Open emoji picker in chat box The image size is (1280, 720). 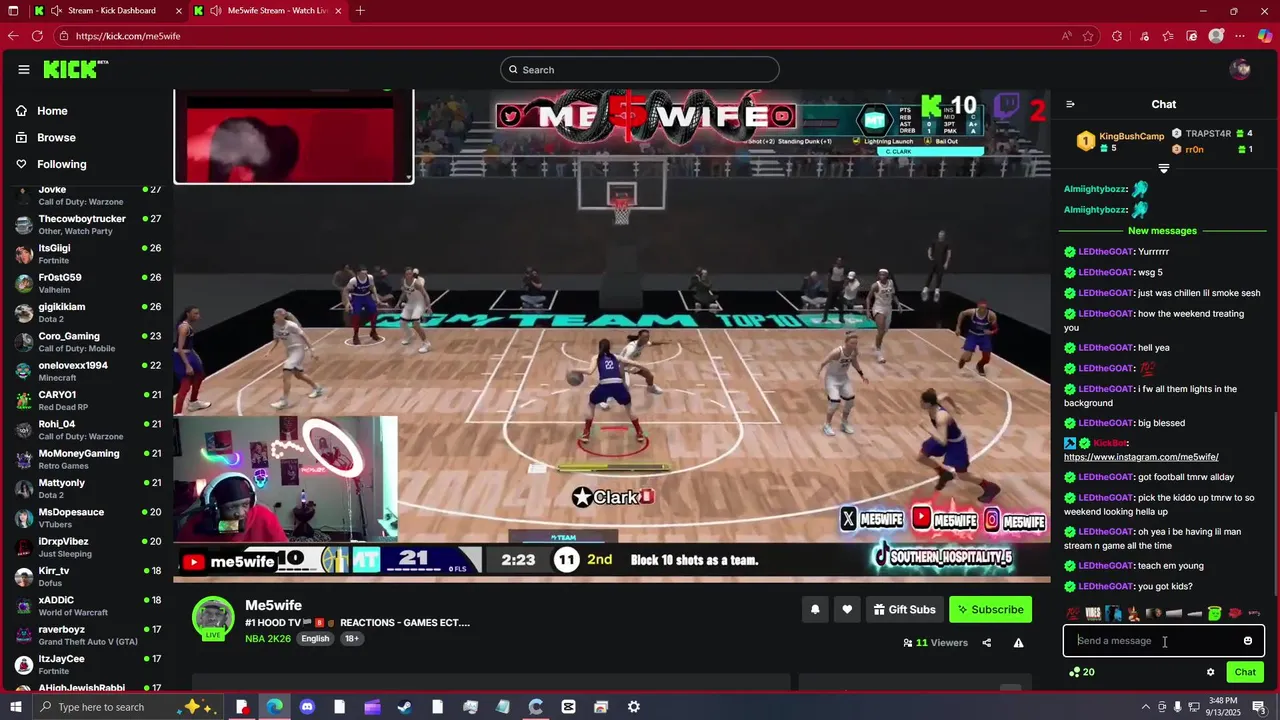[x=1247, y=641]
